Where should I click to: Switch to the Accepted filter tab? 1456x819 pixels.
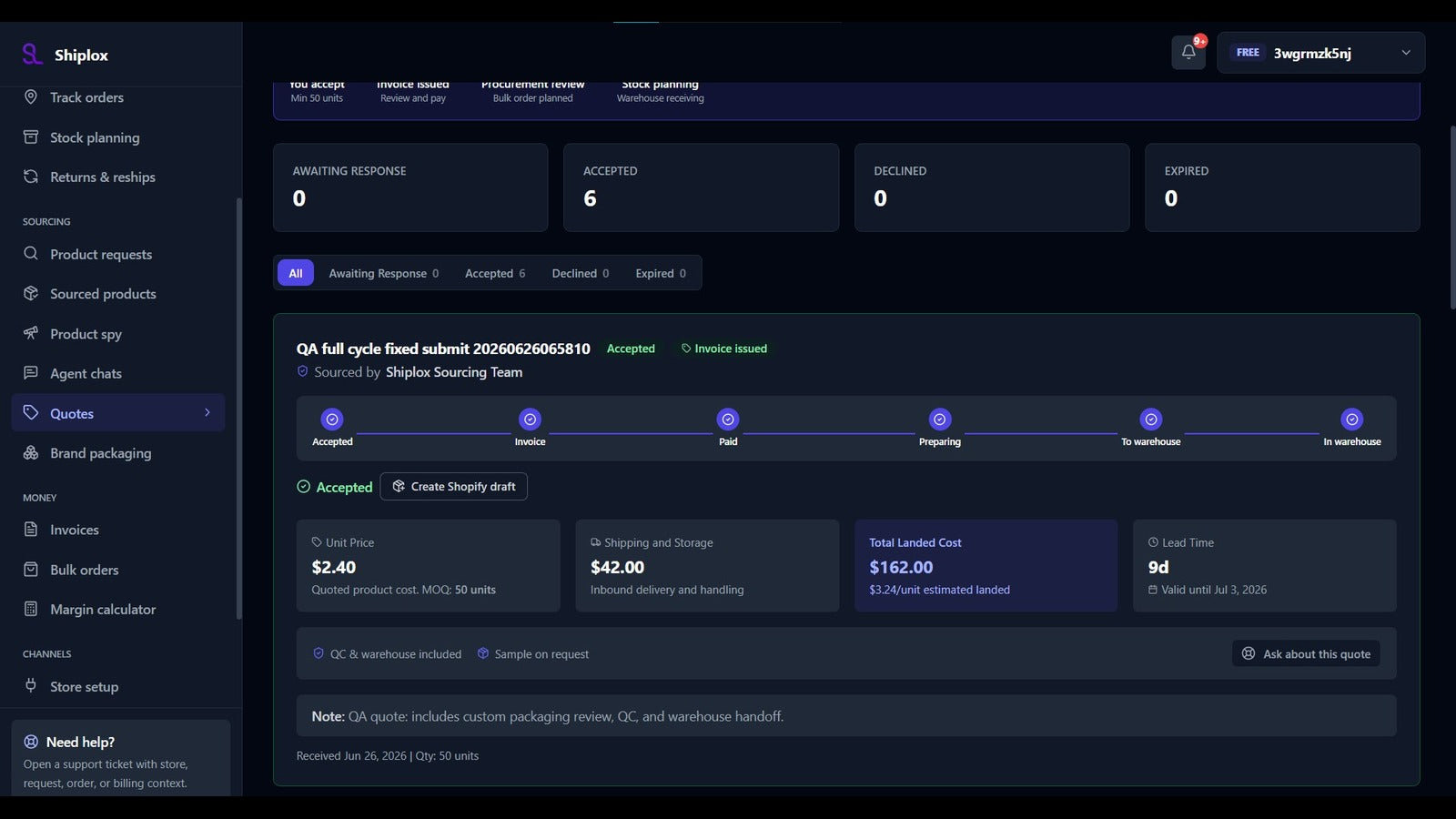pyautogui.click(x=495, y=273)
